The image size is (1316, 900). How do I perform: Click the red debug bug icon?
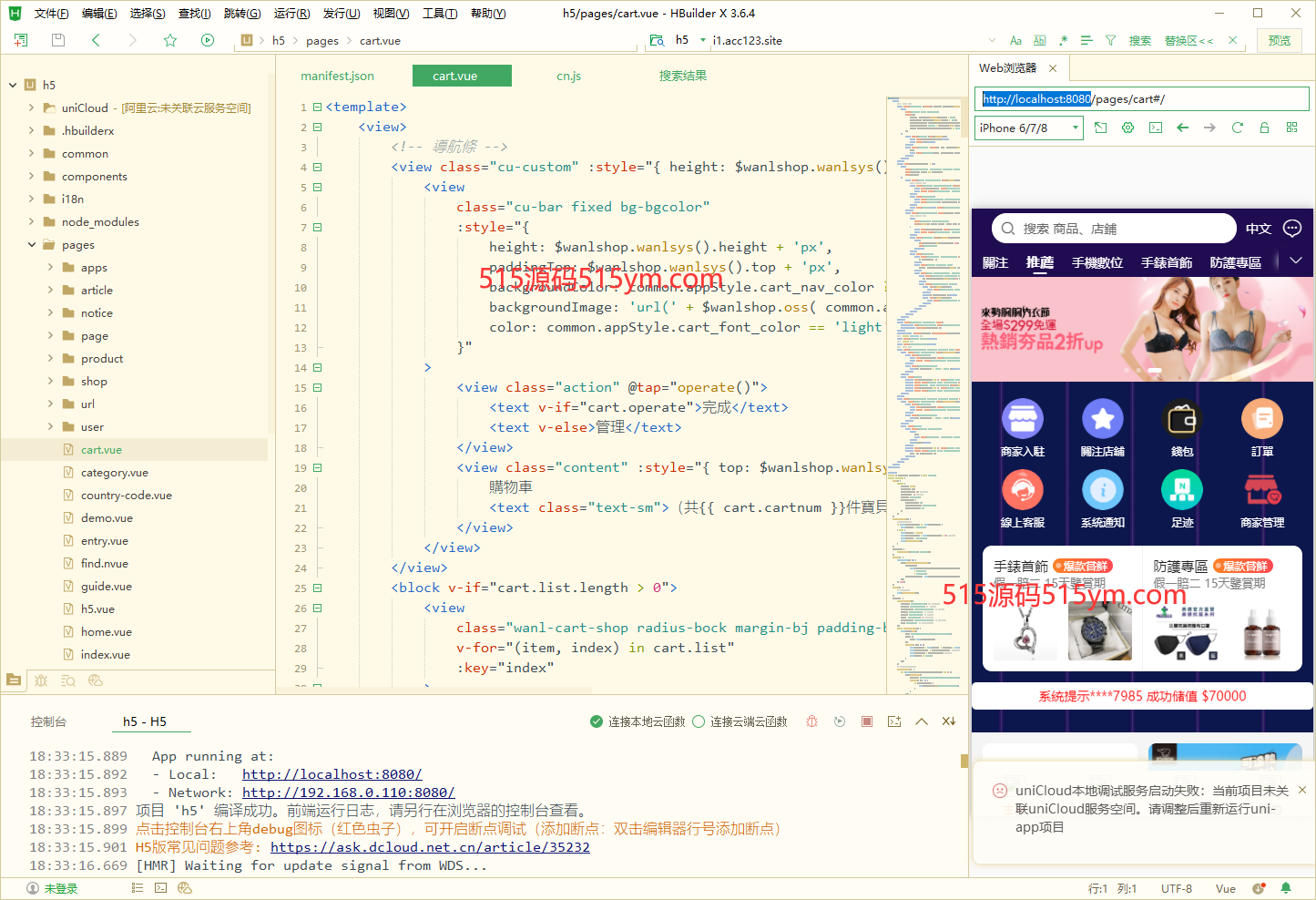(x=811, y=721)
